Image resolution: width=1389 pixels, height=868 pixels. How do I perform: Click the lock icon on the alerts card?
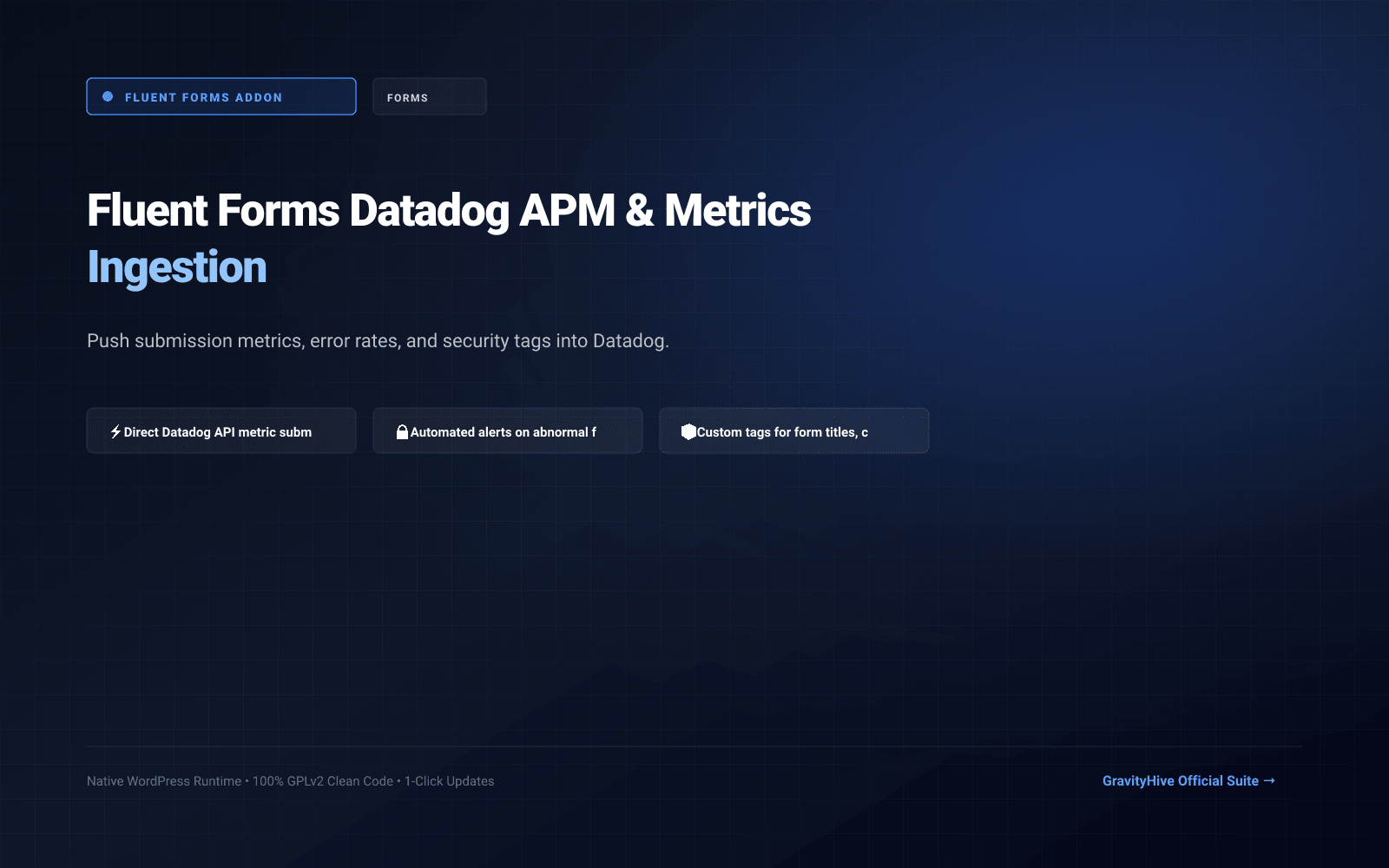402,431
